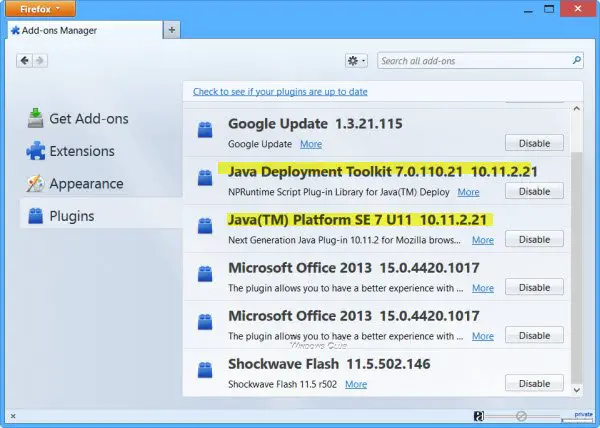Select Java(TM) Platform SE 7 U11 title
This screenshot has height=428, width=600.
click(357, 220)
